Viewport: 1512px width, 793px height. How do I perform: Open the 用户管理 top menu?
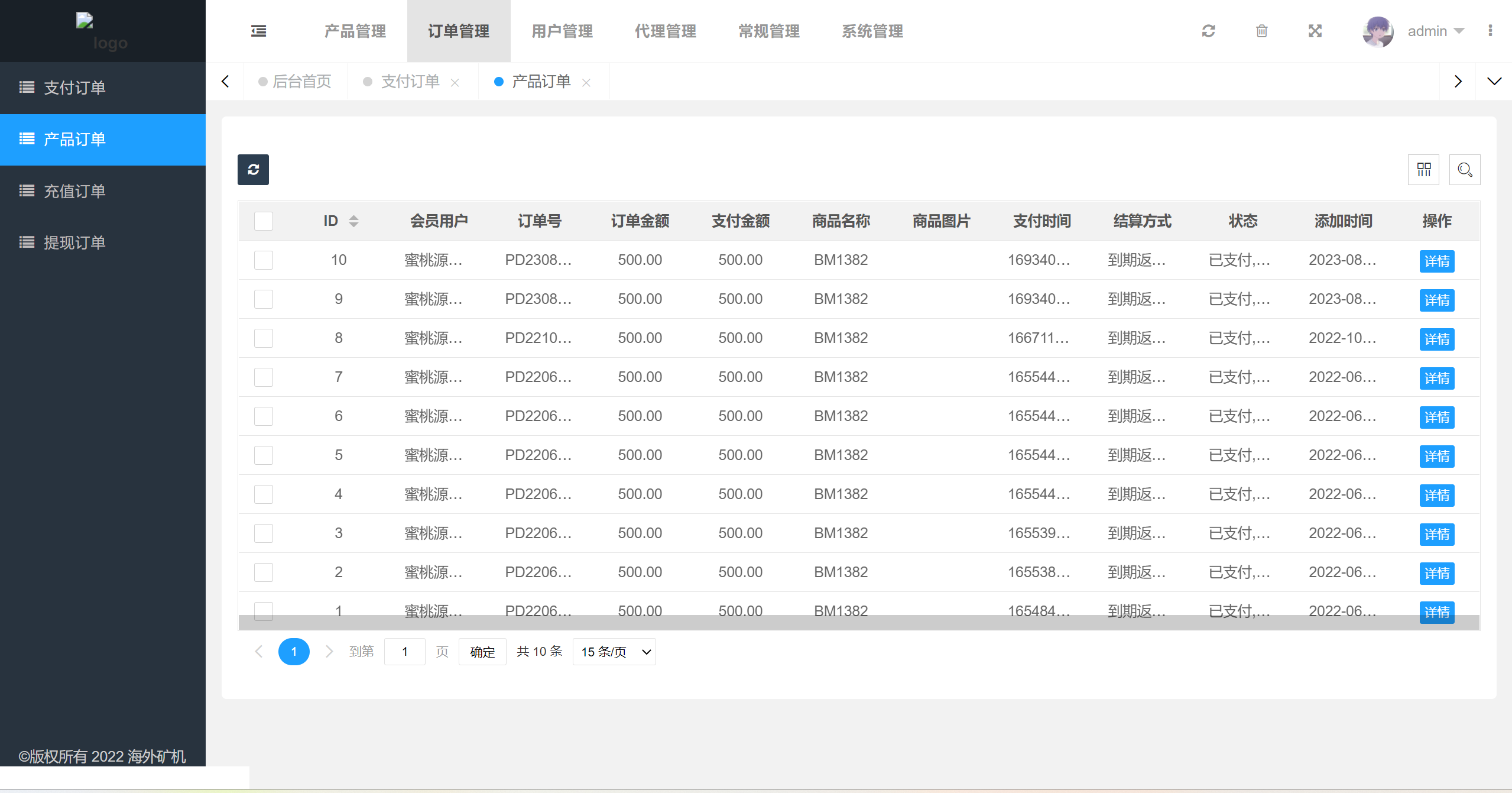(562, 31)
